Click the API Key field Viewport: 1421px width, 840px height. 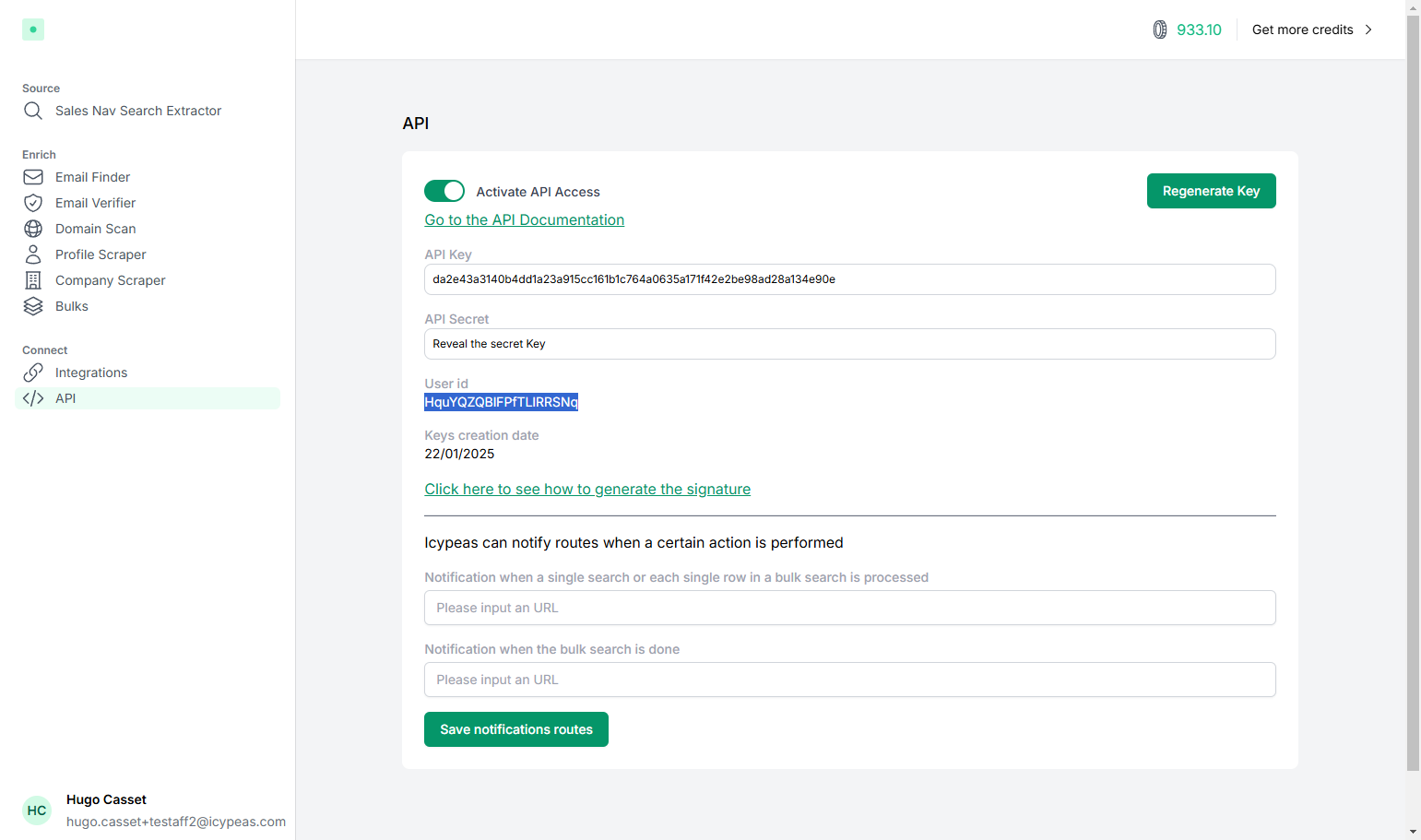point(849,279)
